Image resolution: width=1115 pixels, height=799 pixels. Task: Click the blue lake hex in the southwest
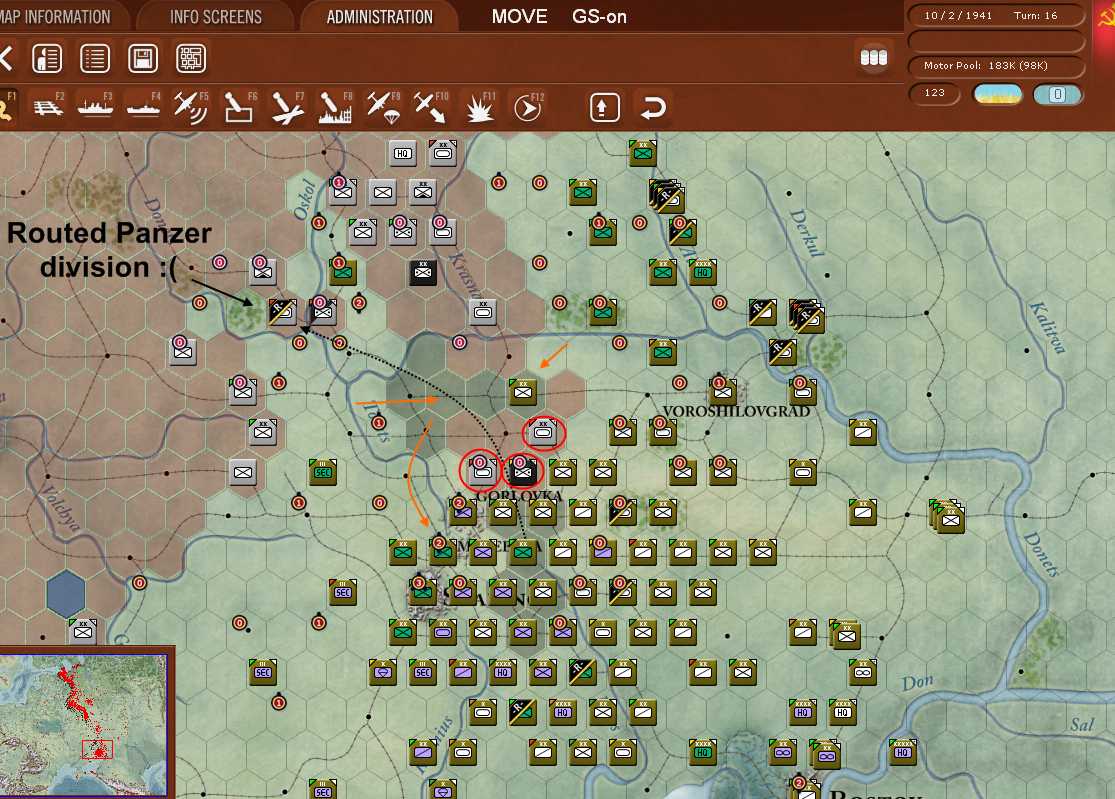pos(65,593)
